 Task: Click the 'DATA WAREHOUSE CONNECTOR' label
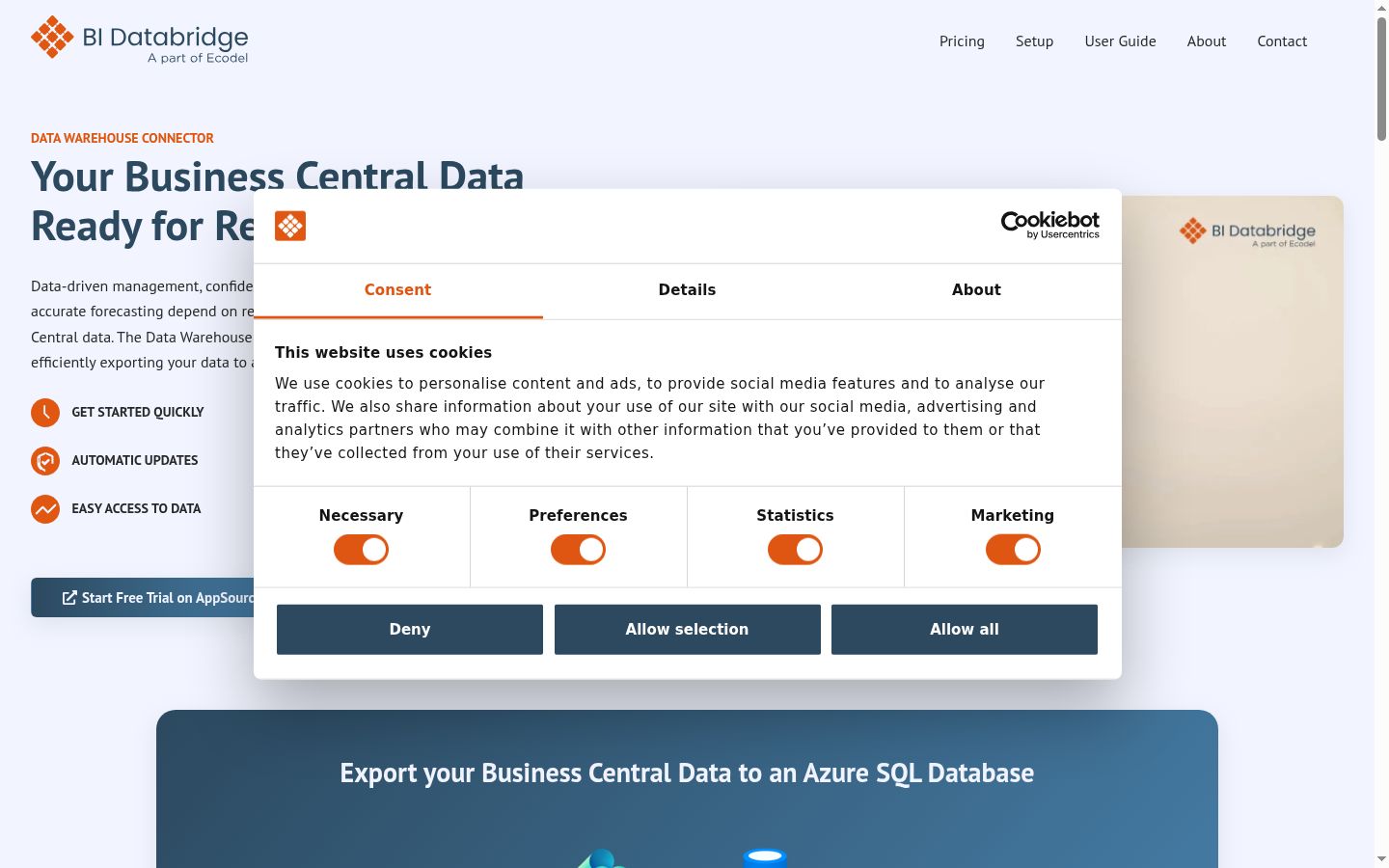click(x=123, y=138)
